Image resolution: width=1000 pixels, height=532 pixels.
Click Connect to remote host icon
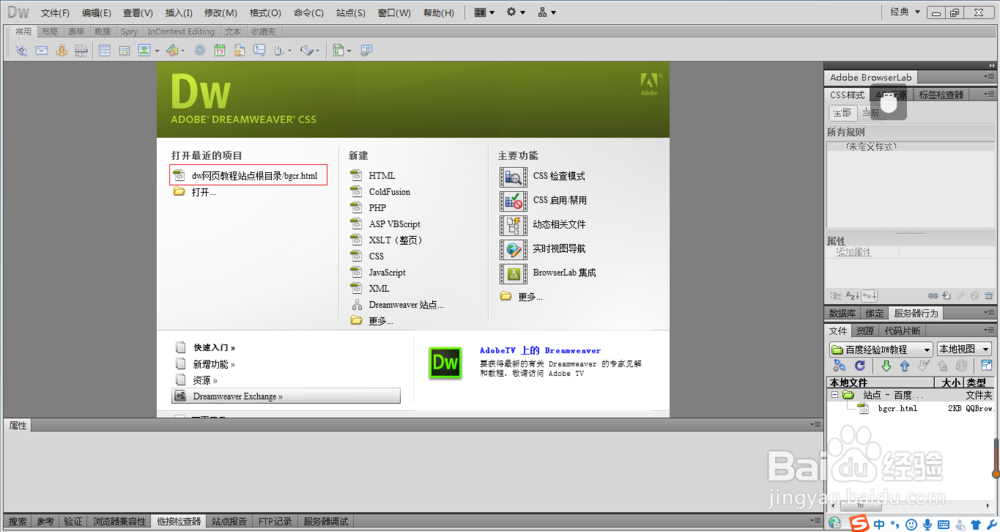coord(839,366)
